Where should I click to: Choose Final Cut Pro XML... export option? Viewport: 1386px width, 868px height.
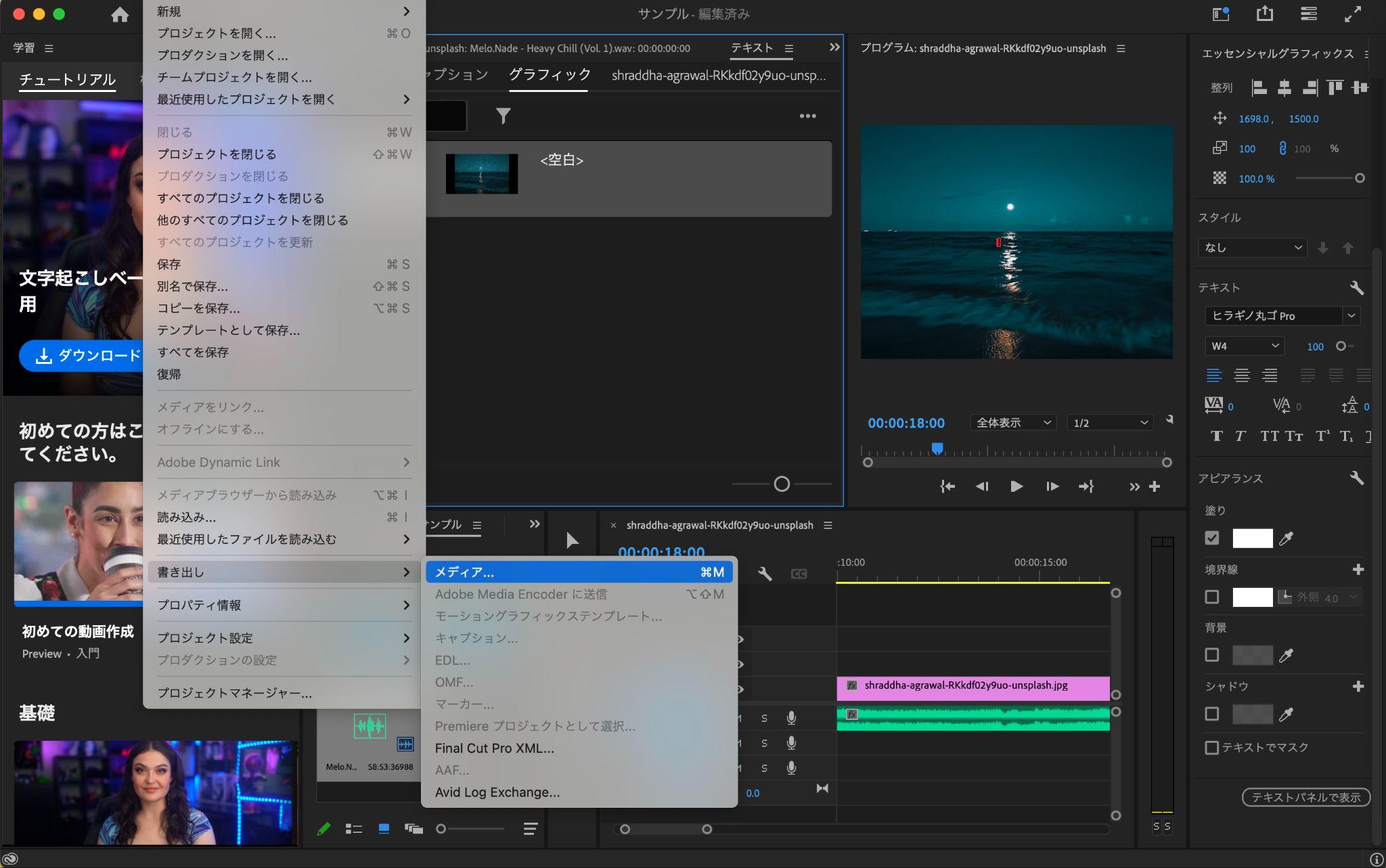click(x=579, y=748)
